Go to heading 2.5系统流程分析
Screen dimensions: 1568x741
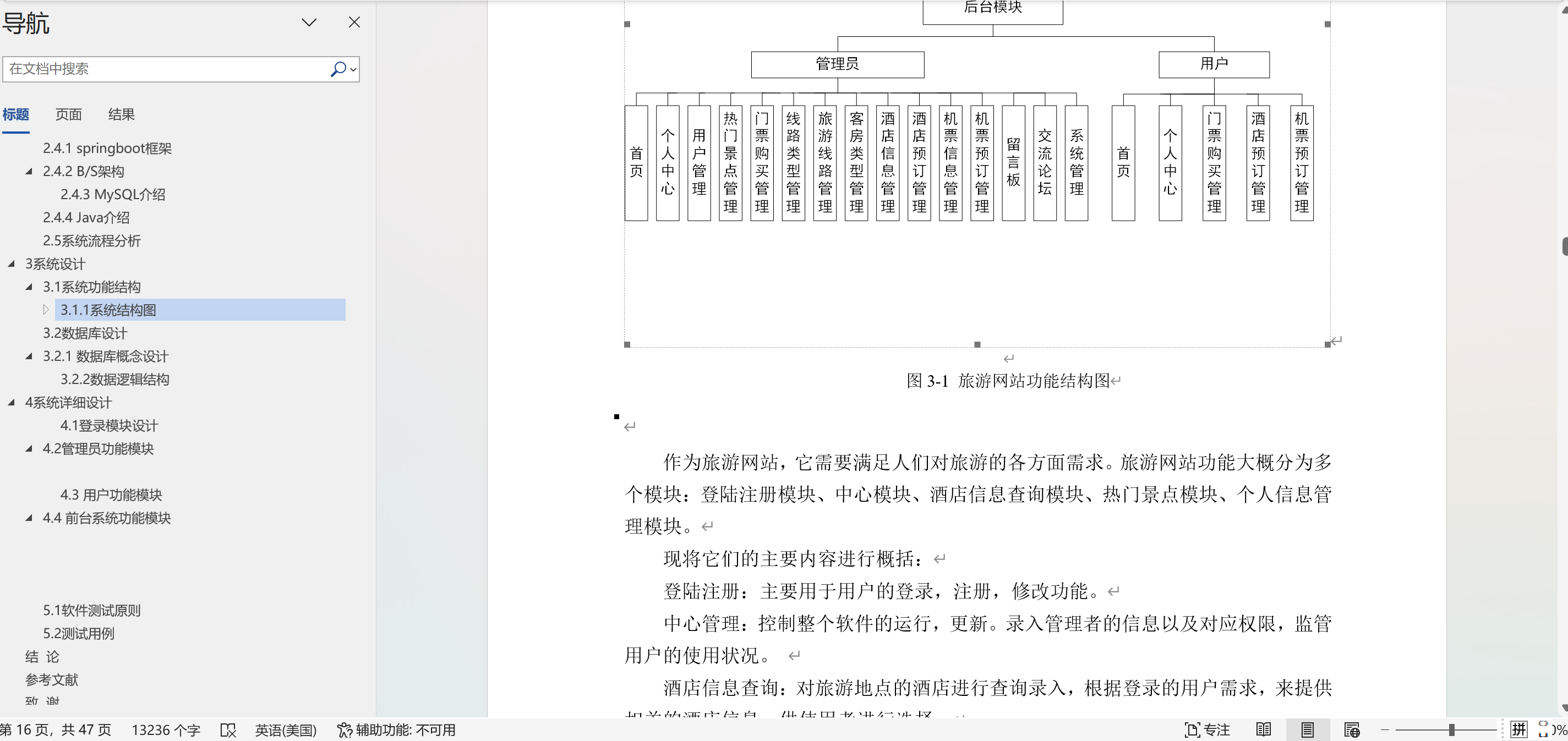coord(91,241)
